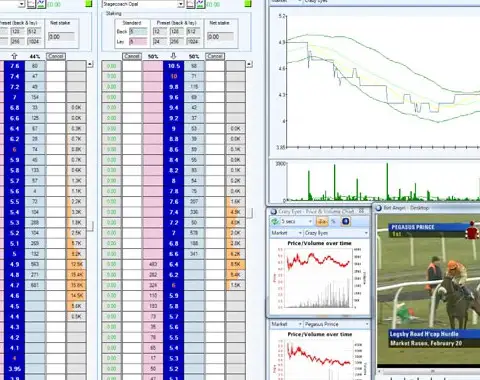Screen dimensions: 480x380
Task: Click the Standard Lay stake field
Action: (x=138, y=42)
